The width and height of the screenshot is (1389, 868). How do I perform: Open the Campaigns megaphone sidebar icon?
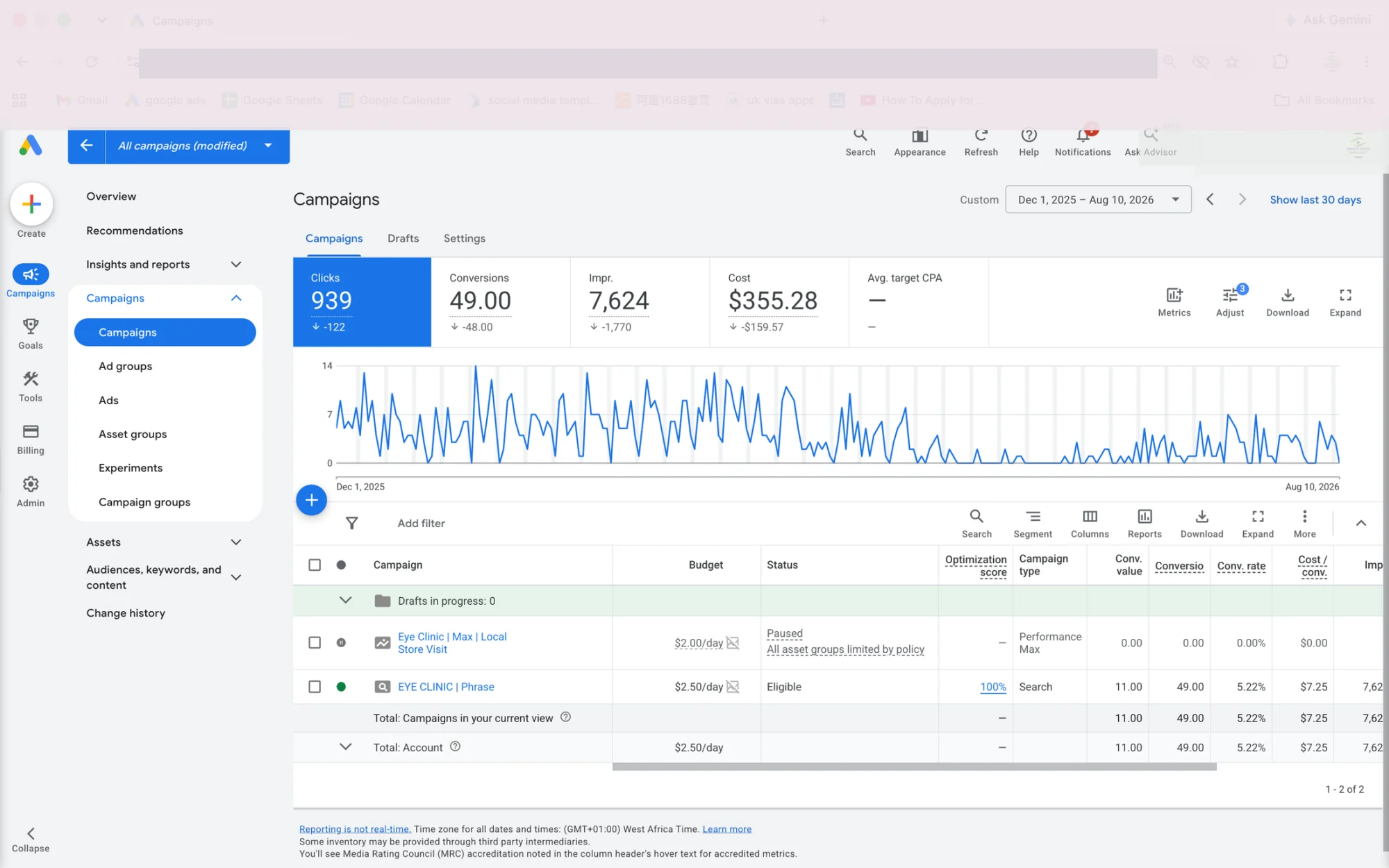(31, 274)
